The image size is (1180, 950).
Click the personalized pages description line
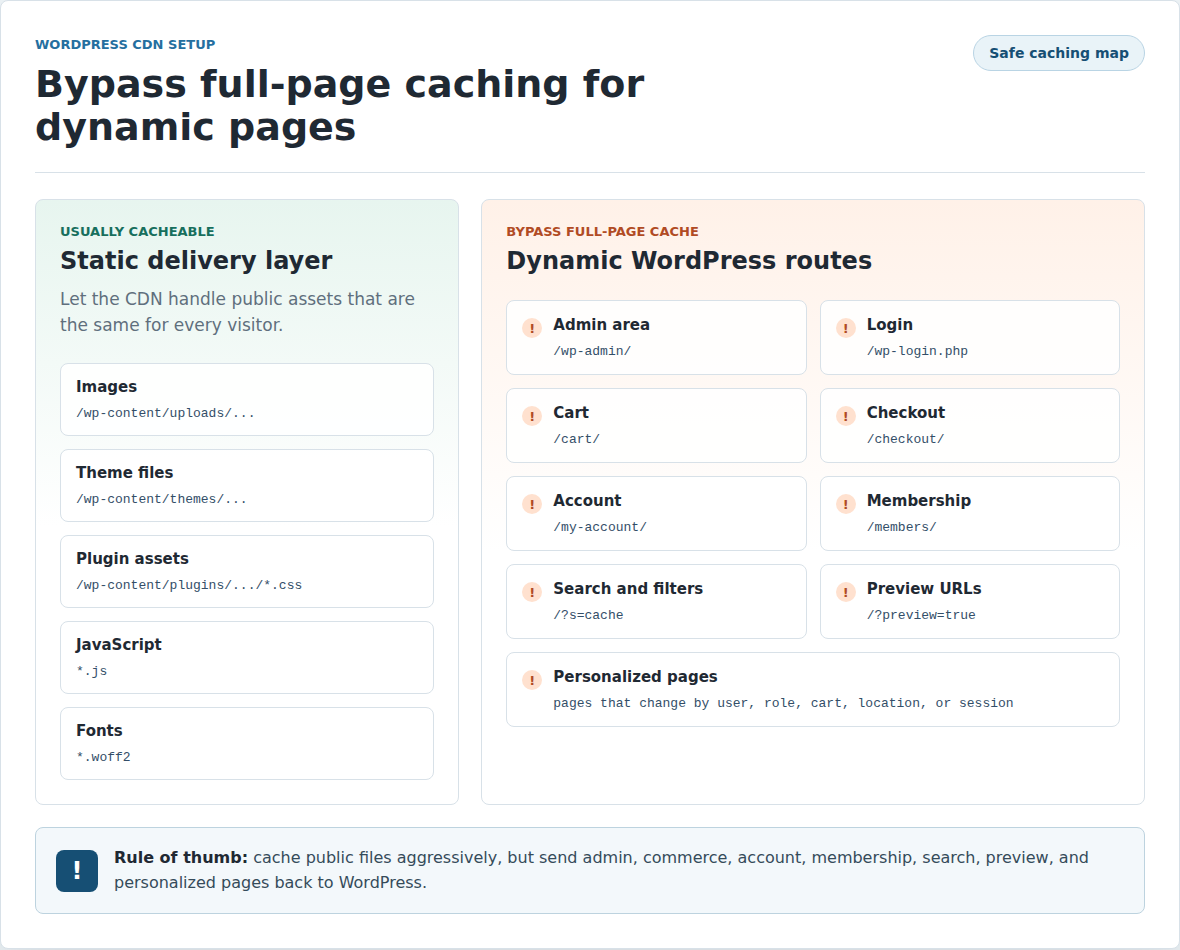point(783,704)
